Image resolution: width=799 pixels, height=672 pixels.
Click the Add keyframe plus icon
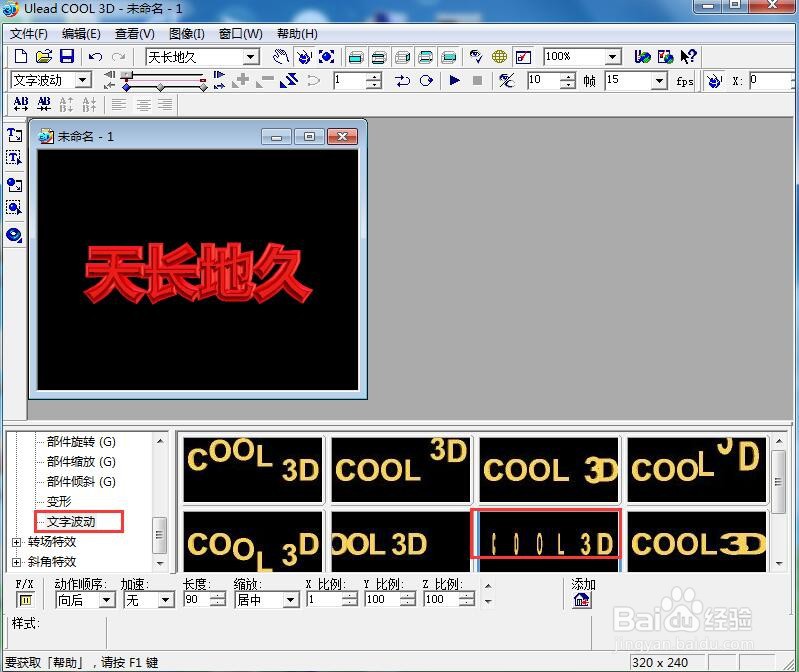pyautogui.click(x=242, y=80)
